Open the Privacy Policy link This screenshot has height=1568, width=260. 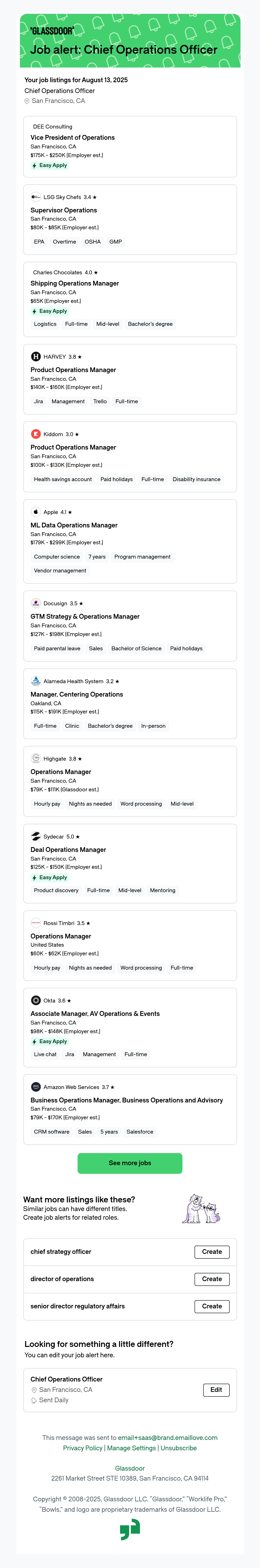pos(83,1448)
